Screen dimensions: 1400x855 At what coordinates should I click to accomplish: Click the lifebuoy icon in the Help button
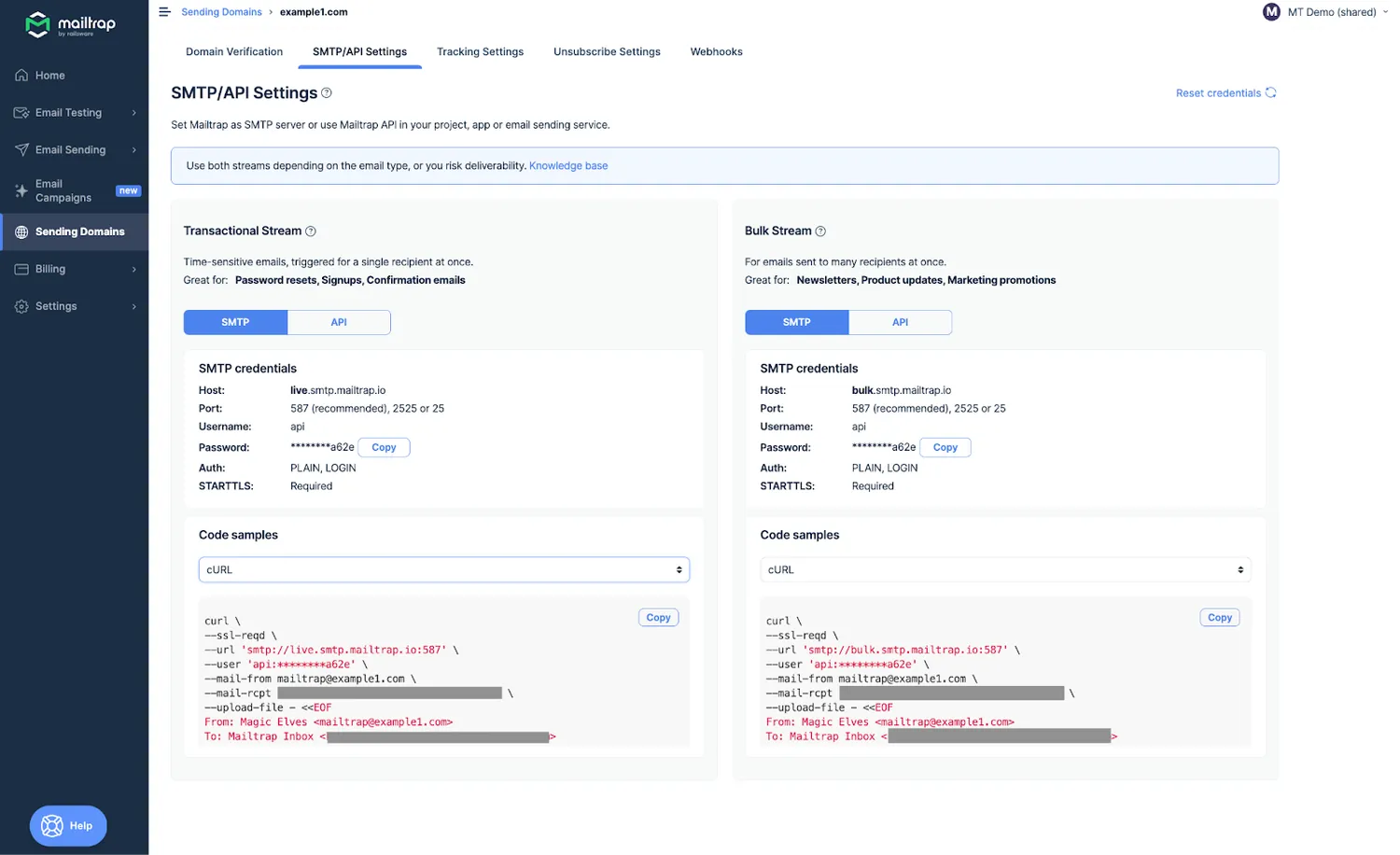pyautogui.click(x=52, y=826)
